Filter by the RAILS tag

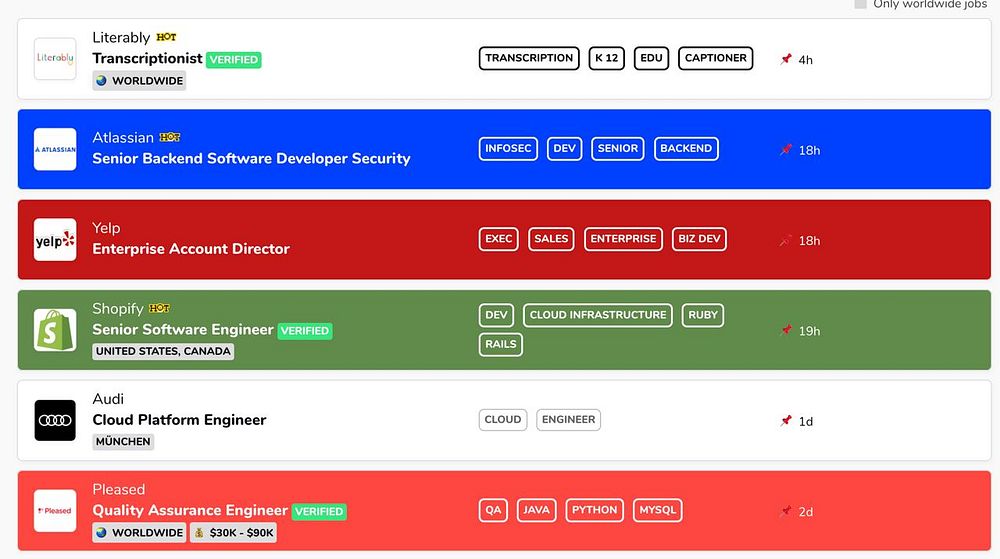pyautogui.click(x=501, y=344)
